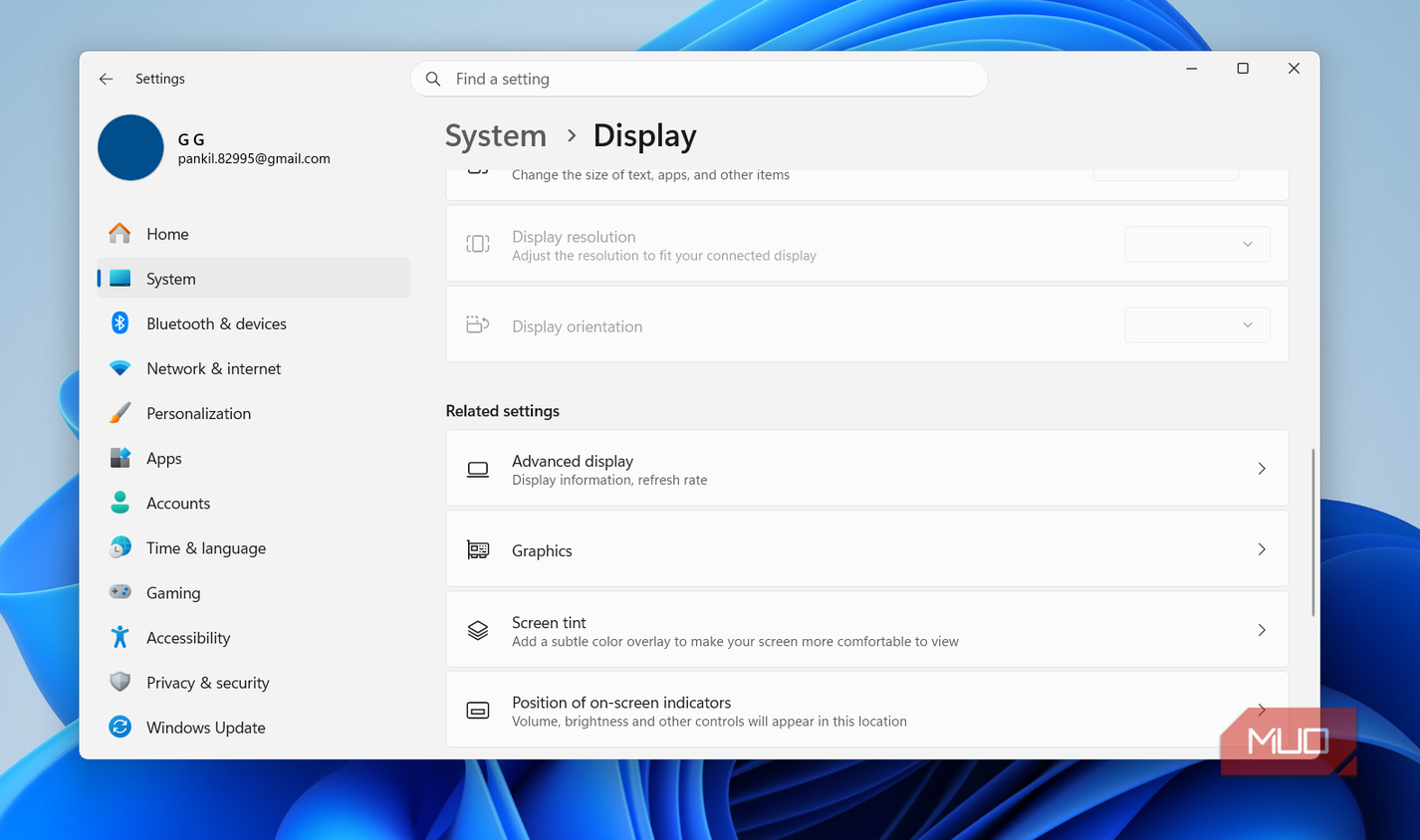
Task: Open the Personalization section
Action: pyautogui.click(x=254, y=413)
